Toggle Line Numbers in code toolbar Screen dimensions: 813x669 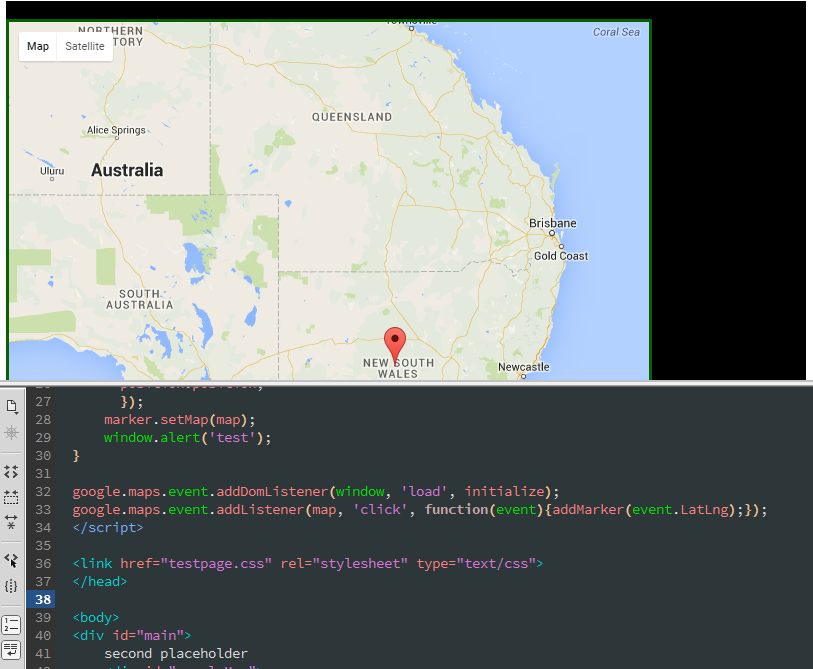point(11,625)
